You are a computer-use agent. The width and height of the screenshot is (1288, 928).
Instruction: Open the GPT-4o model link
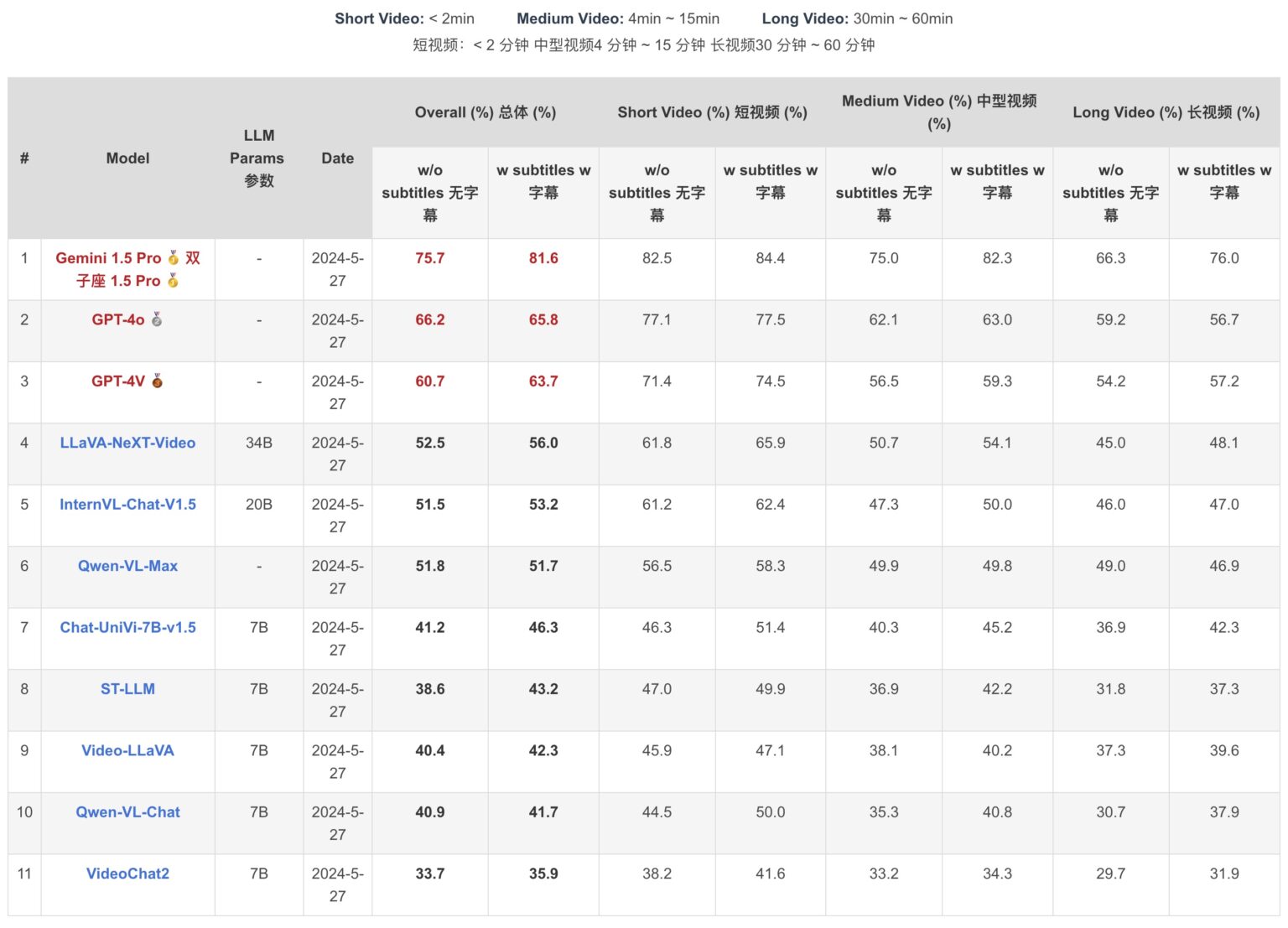click(x=118, y=319)
